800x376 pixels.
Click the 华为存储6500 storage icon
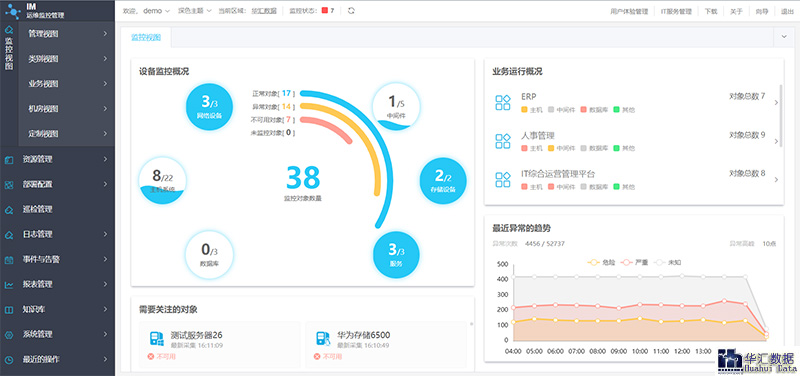point(323,339)
